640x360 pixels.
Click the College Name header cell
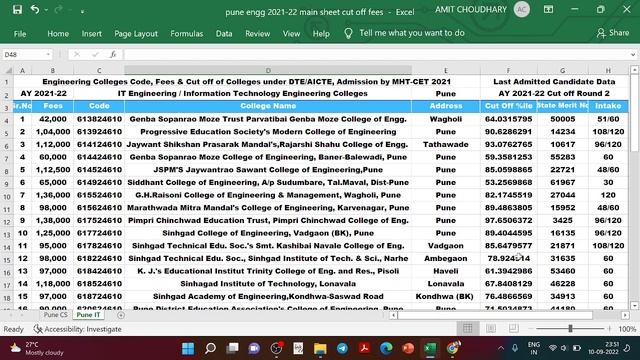pyautogui.click(x=268, y=106)
